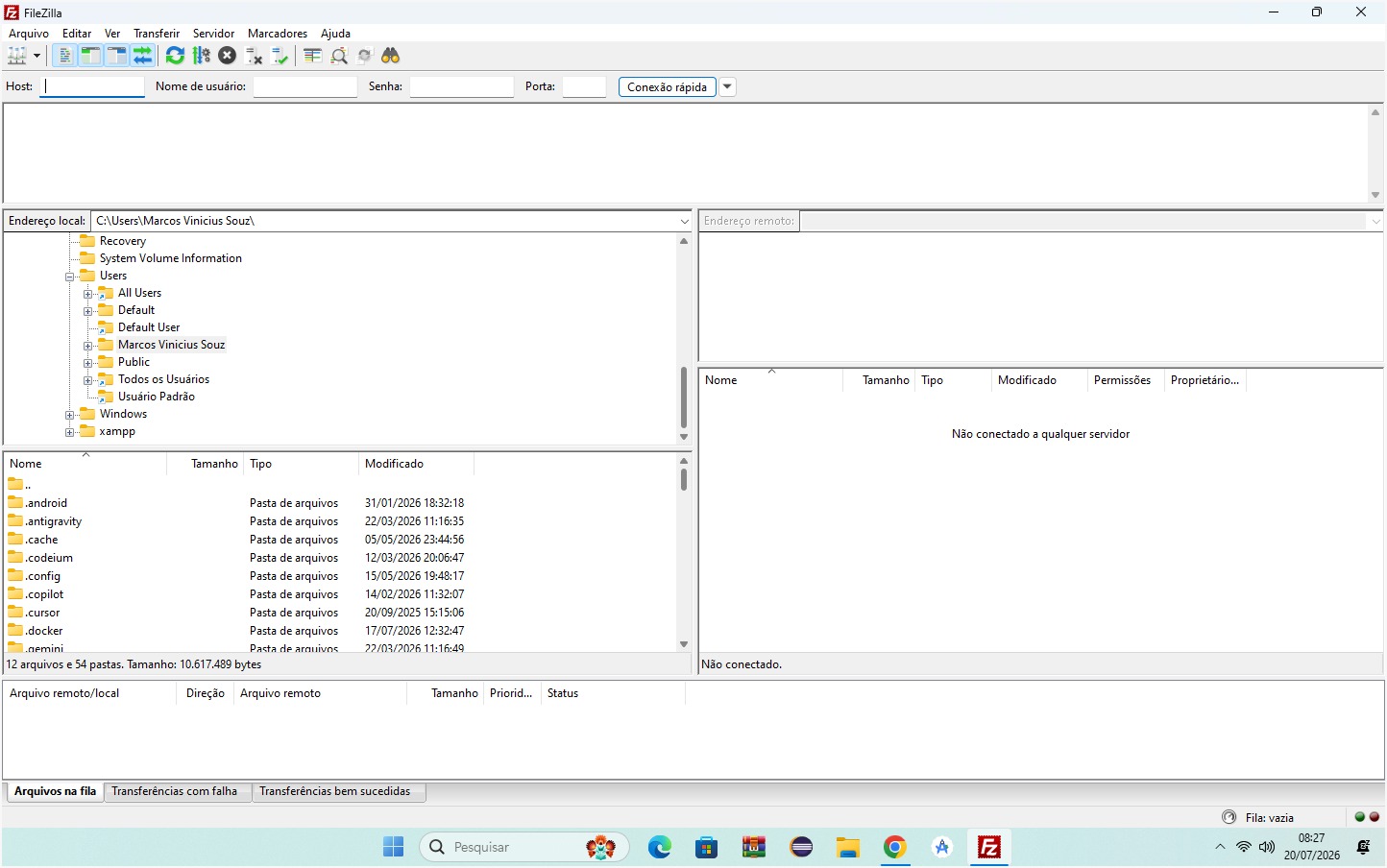Toggle the message log display
This screenshot has height=868, width=1387.
(64, 56)
